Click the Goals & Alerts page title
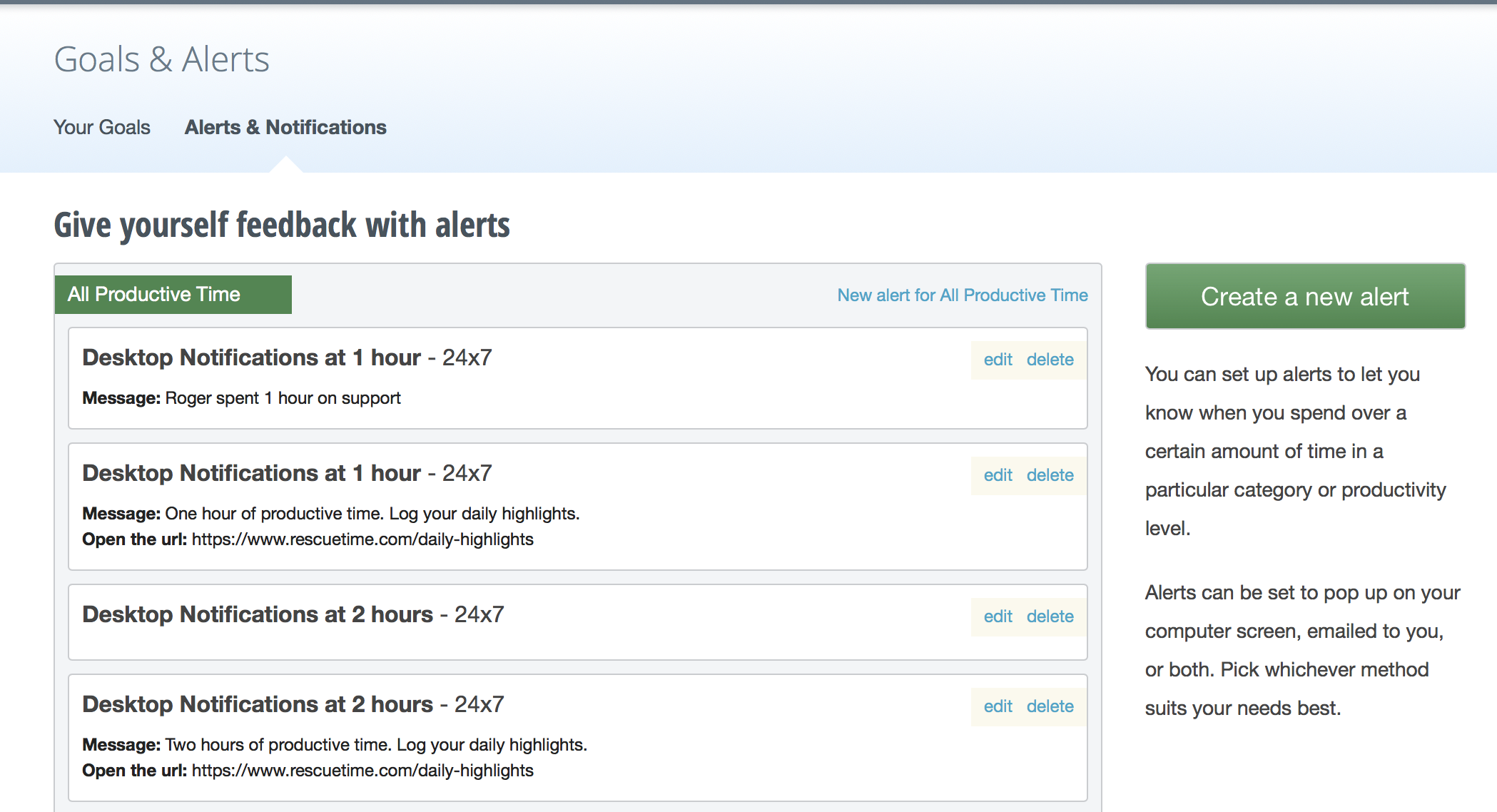Viewport: 1497px width, 812px height. coord(162,59)
